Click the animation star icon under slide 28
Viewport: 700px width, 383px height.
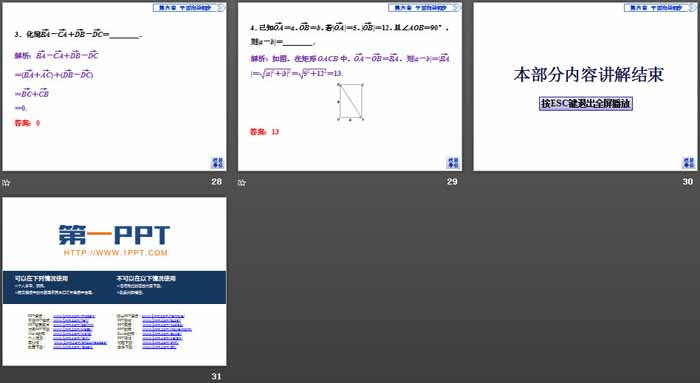[x=6, y=183]
